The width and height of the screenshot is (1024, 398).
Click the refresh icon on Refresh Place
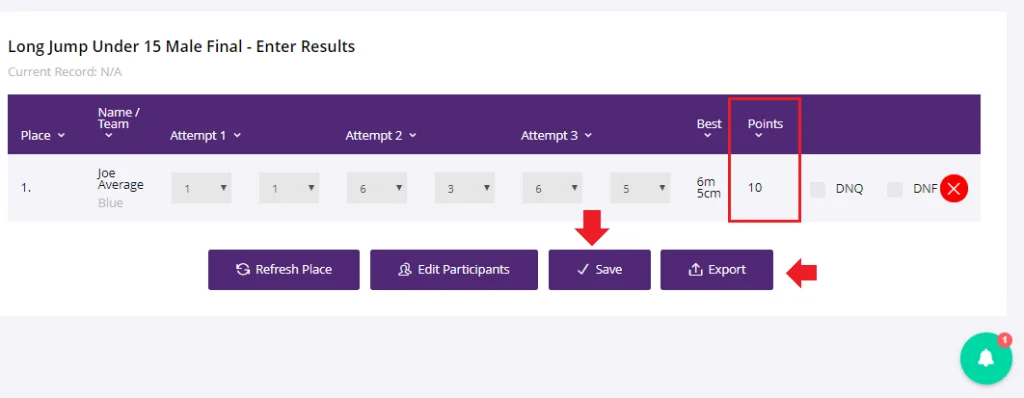click(x=243, y=269)
